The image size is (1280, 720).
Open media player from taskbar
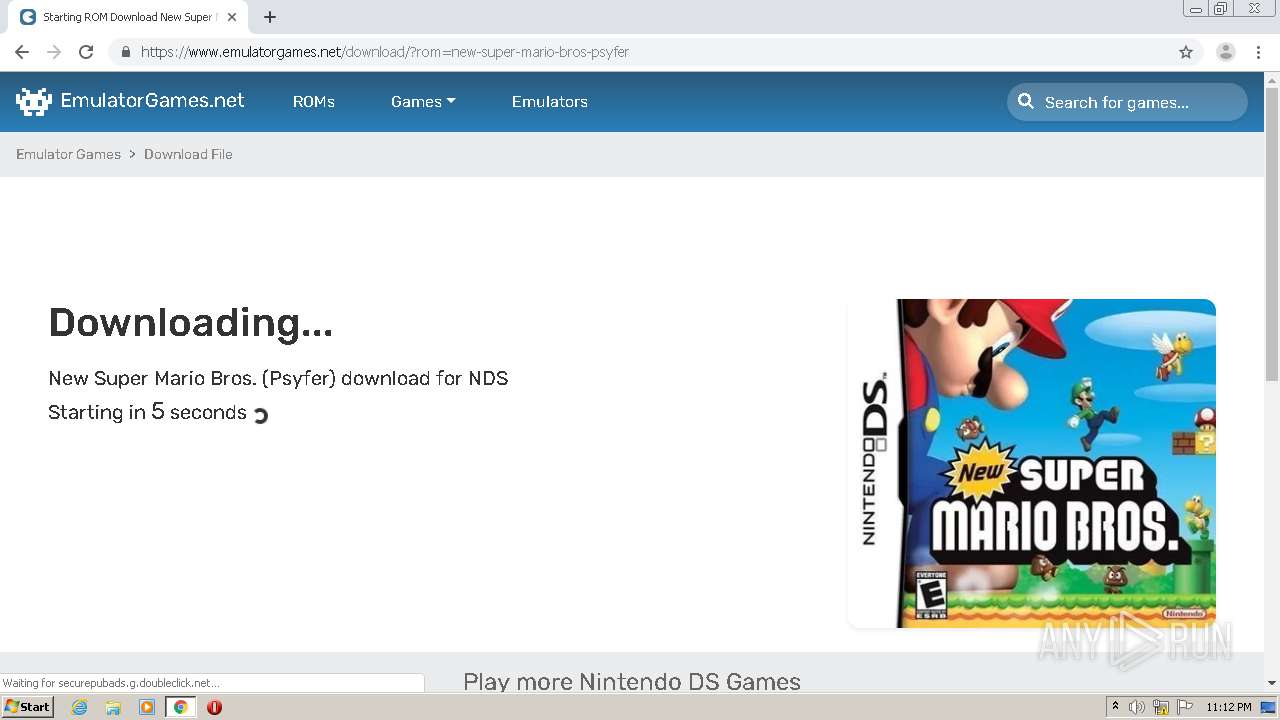147,707
